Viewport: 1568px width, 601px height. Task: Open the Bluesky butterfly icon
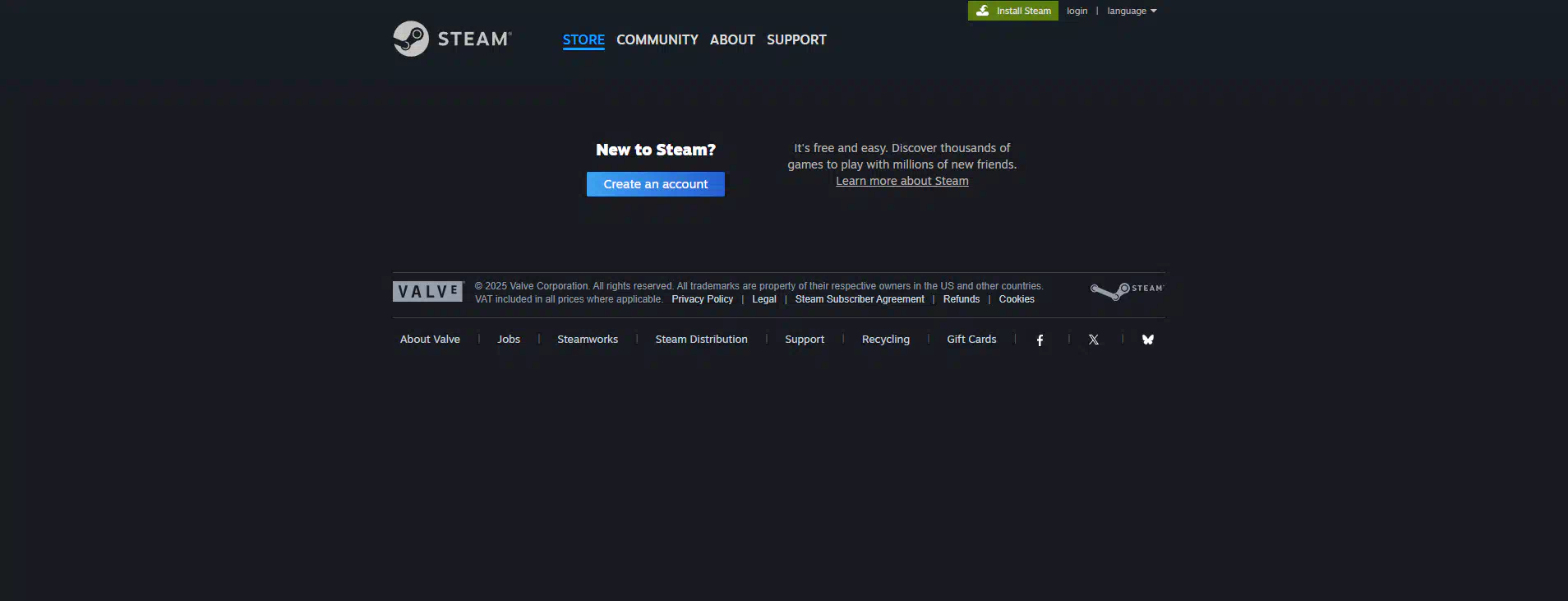(1148, 340)
